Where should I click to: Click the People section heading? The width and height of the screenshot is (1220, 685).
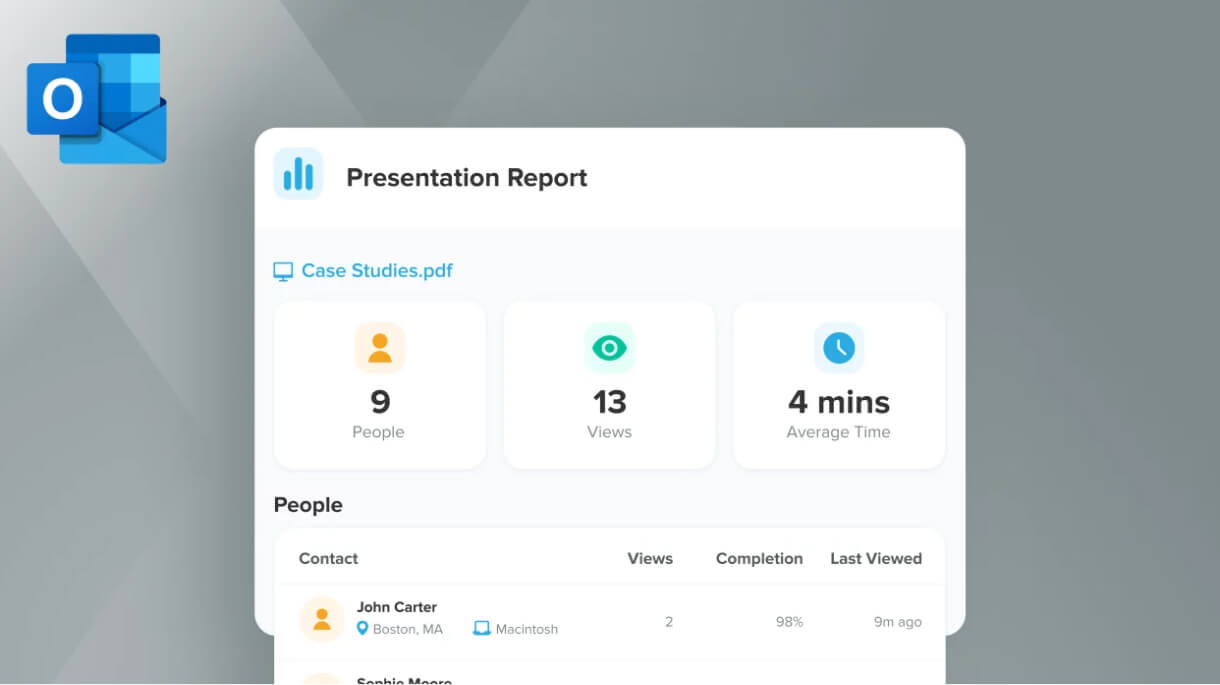pos(308,505)
